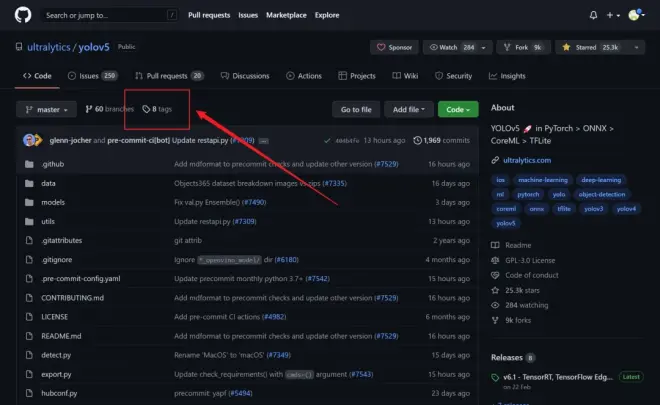Open the v6.1 latest release
Viewport: 660px width, 405px height.
click(x=559, y=377)
